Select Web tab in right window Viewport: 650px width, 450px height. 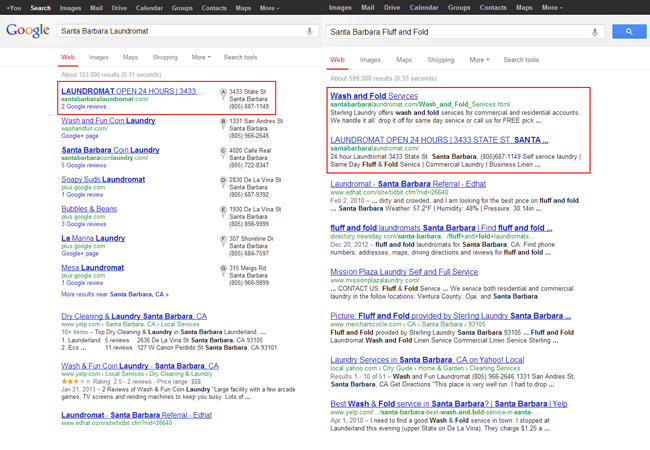[x=337, y=60]
